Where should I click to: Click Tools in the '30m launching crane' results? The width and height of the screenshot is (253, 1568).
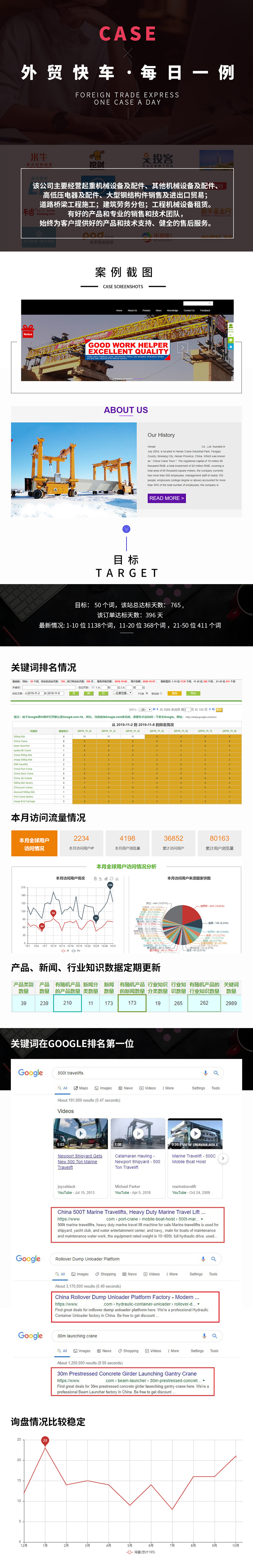coord(214,1351)
